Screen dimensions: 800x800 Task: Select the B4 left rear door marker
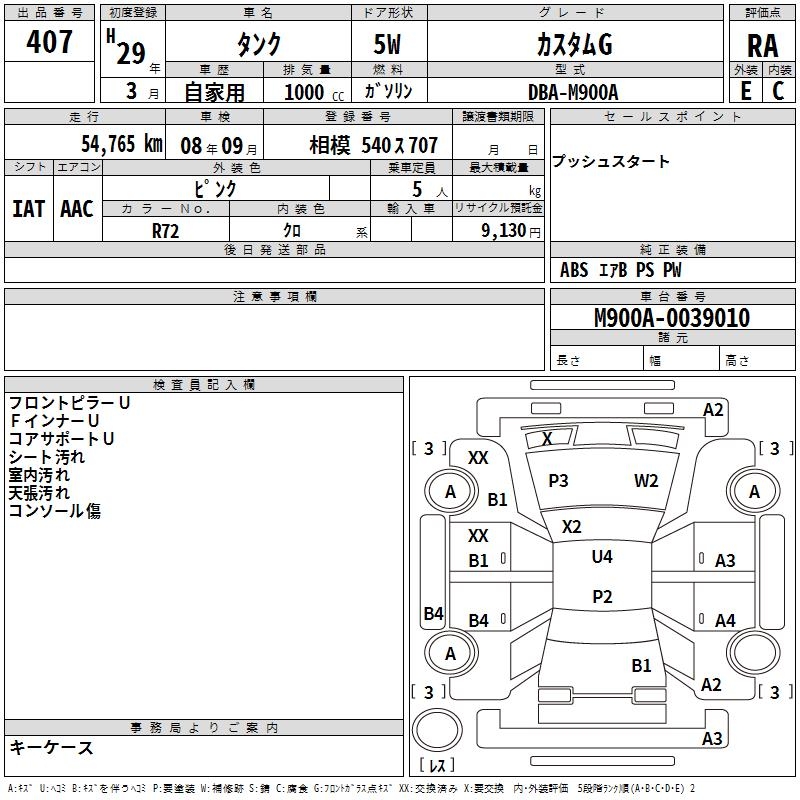click(x=479, y=620)
